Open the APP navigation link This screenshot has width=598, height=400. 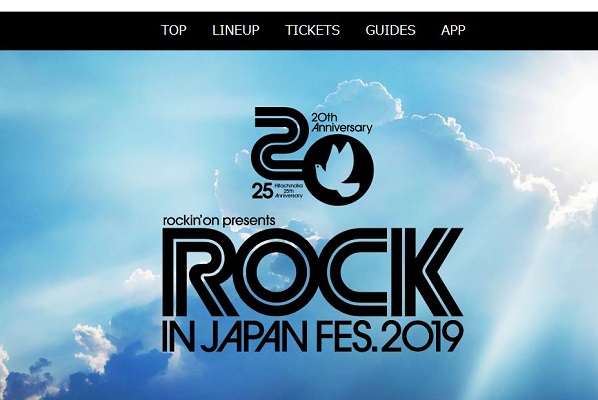pos(453,30)
